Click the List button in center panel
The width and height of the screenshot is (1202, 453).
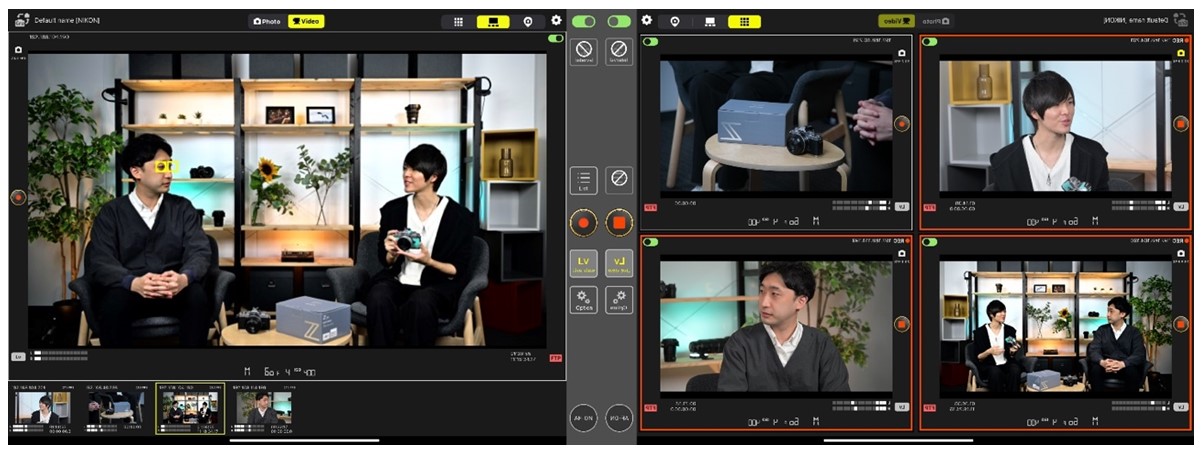584,180
